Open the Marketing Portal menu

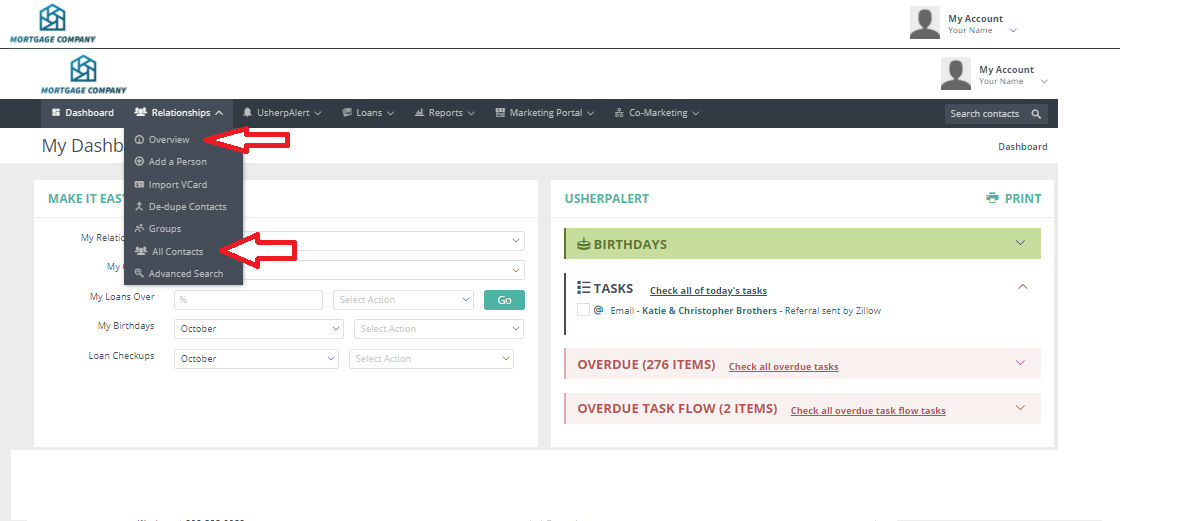(x=545, y=113)
